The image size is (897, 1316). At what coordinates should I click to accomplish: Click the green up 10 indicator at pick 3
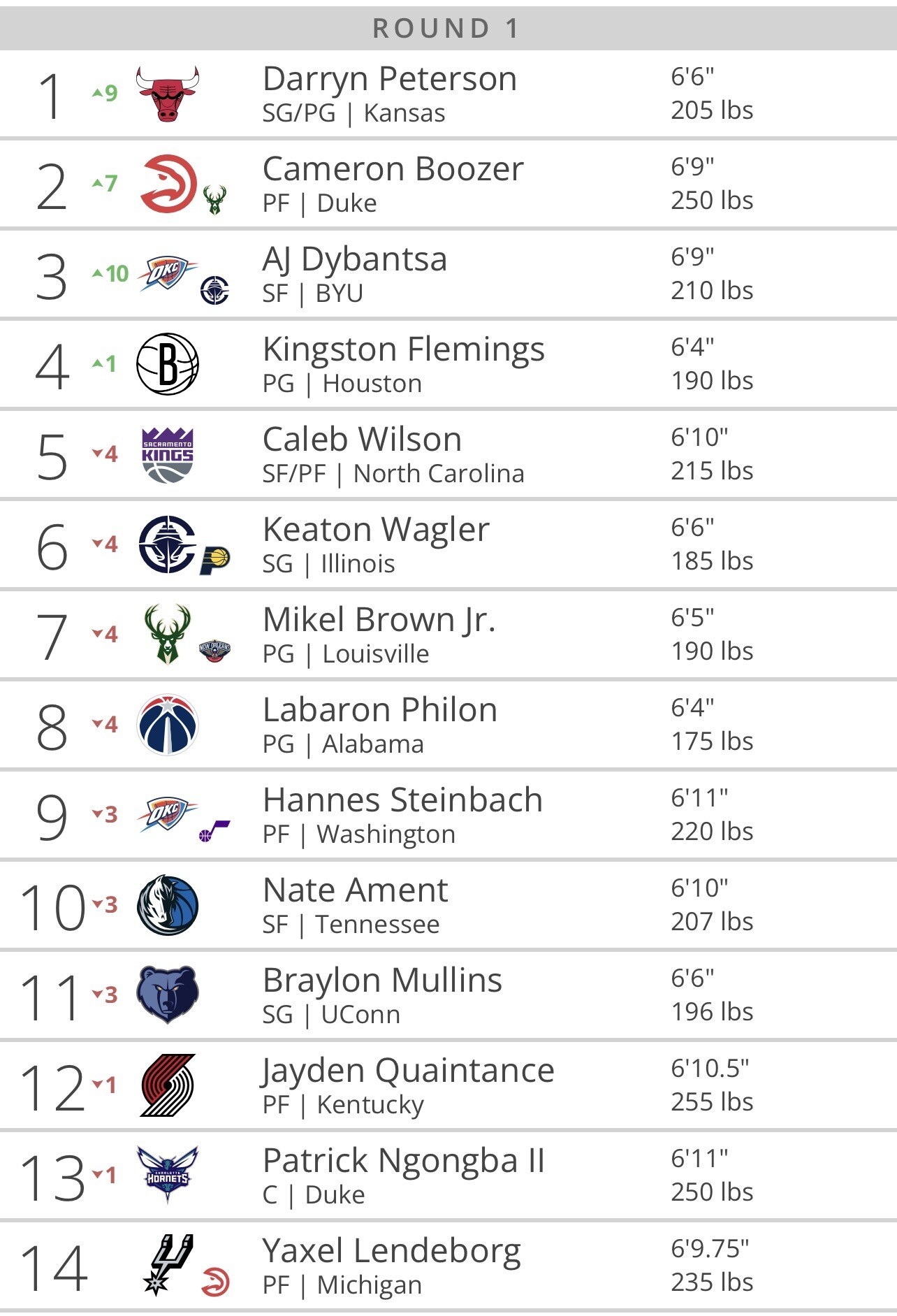(x=111, y=273)
